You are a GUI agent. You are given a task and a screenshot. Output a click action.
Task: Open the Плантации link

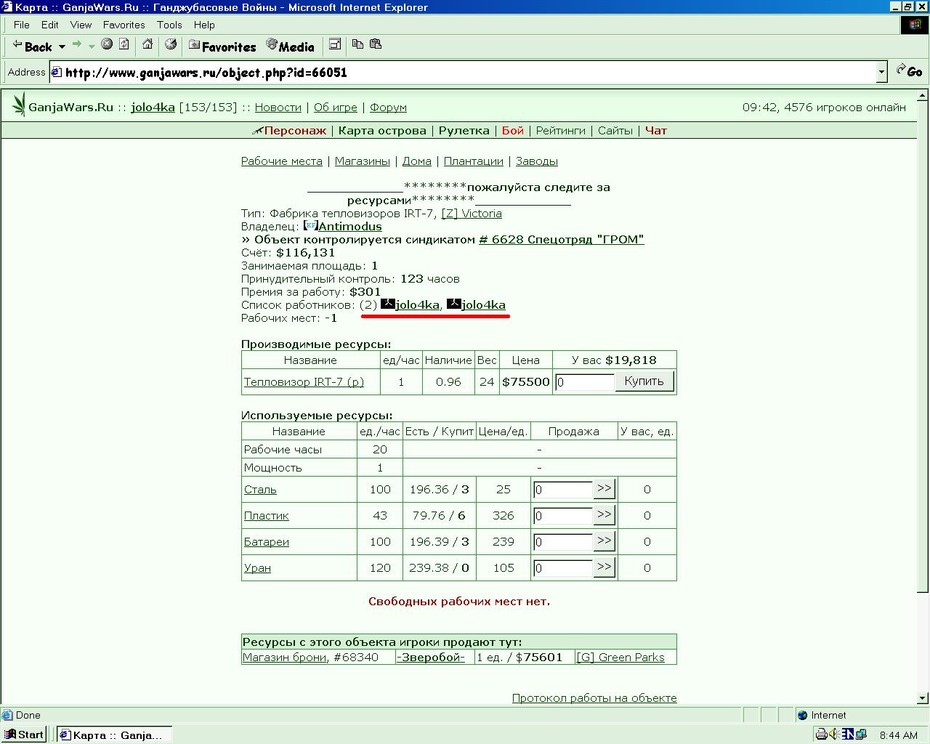[x=473, y=161]
